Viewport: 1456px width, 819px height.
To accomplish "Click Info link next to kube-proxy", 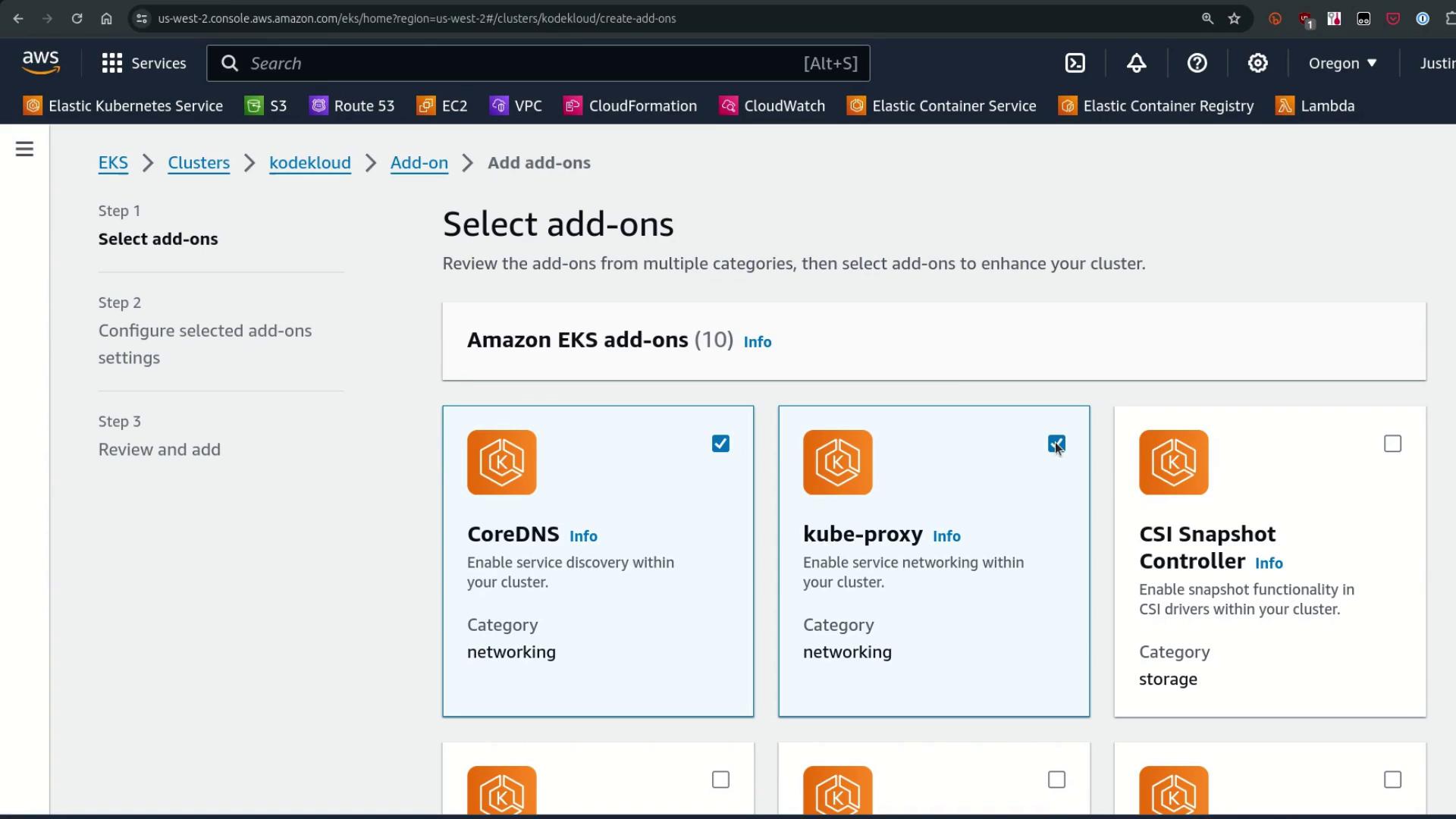I will [x=946, y=535].
